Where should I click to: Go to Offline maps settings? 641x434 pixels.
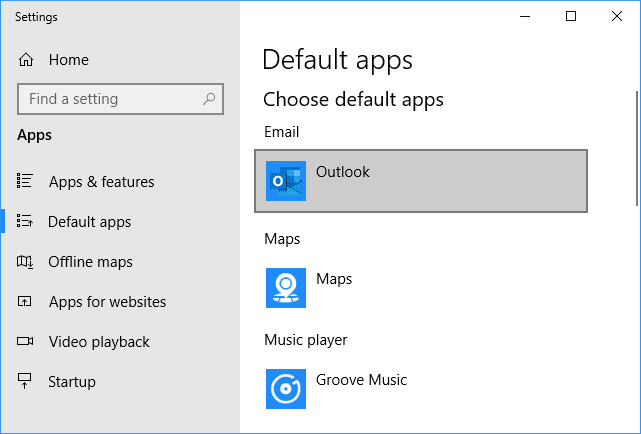[90, 262]
